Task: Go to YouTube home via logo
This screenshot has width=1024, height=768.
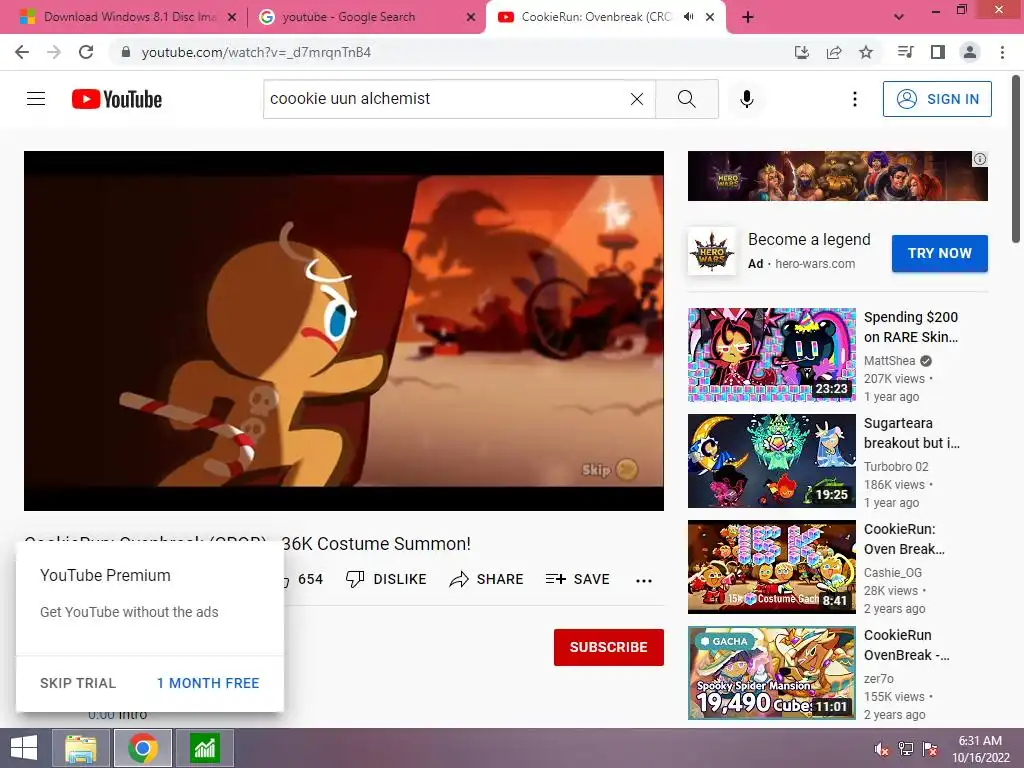Action: [117, 99]
